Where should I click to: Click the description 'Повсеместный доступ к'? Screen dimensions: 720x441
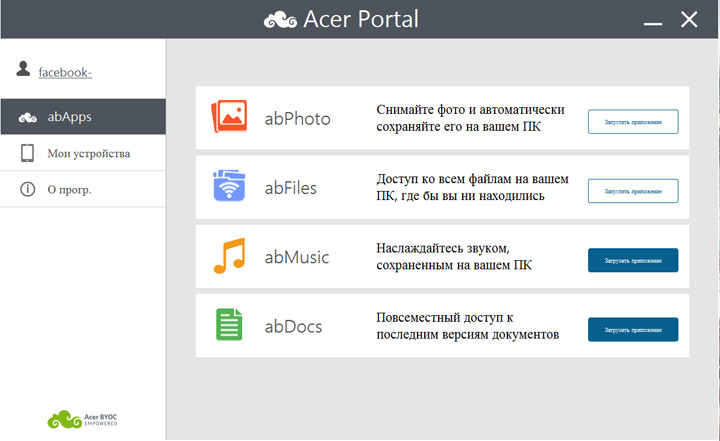[x=444, y=318]
